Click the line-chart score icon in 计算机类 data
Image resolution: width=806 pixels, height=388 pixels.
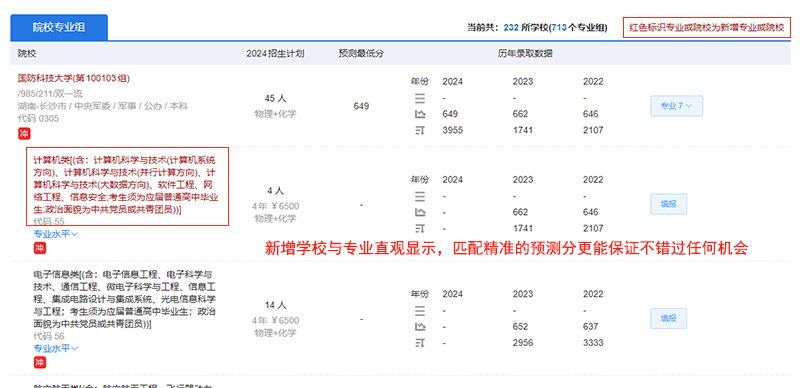click(x=420, y=212)
